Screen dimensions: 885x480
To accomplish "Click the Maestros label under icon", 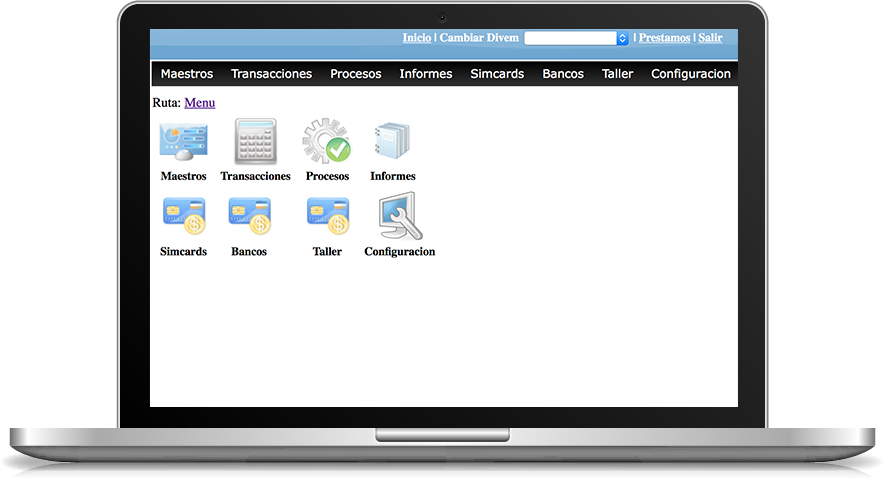I will 183,176.
